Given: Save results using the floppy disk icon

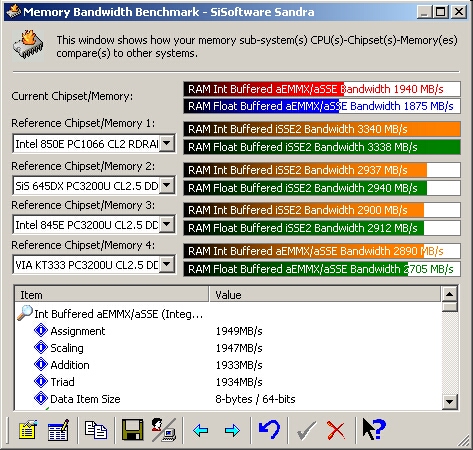Looking at the screenshot, I should [x=132, y=430].
